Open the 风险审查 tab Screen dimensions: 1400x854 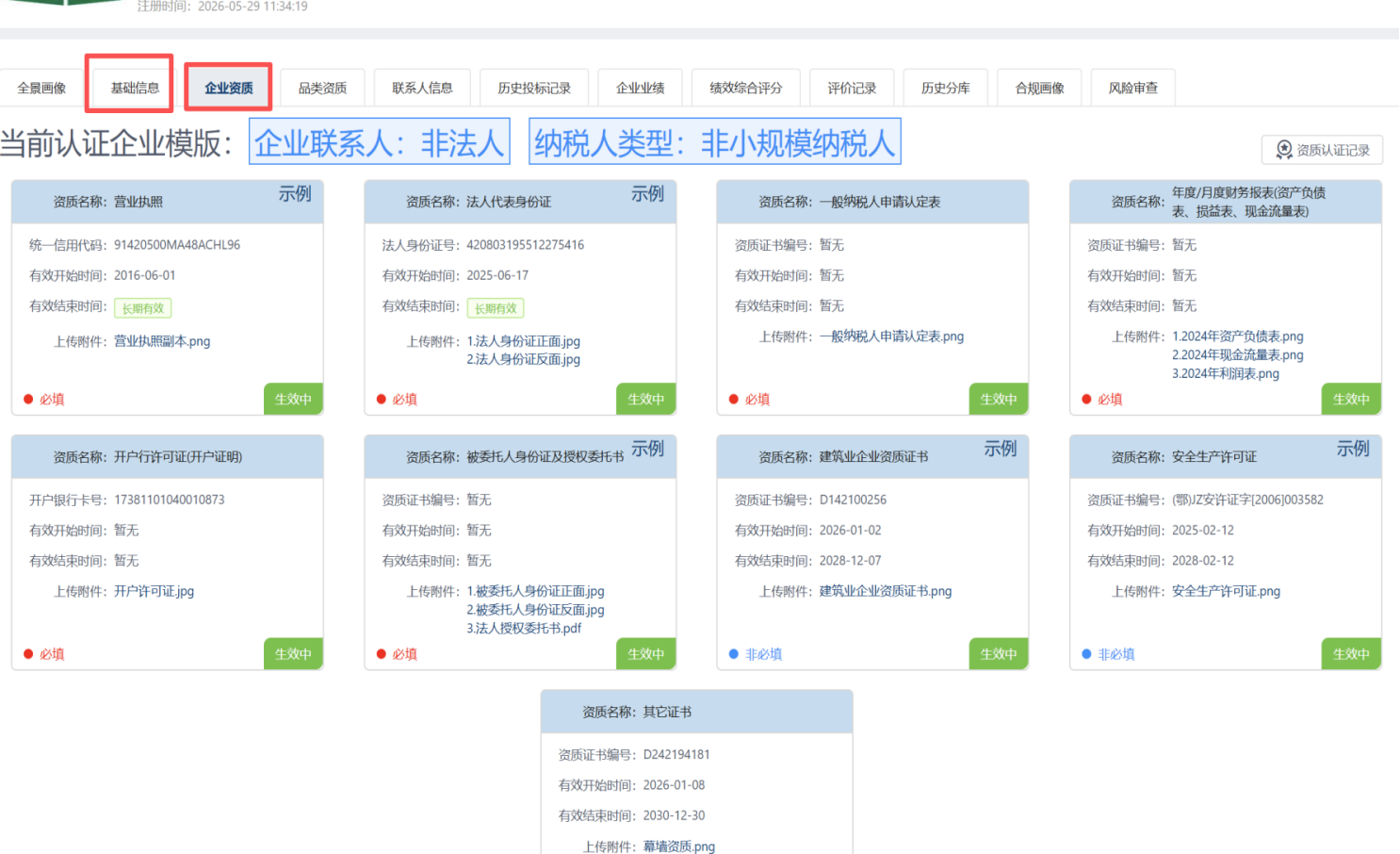[x=1132, y=88]
